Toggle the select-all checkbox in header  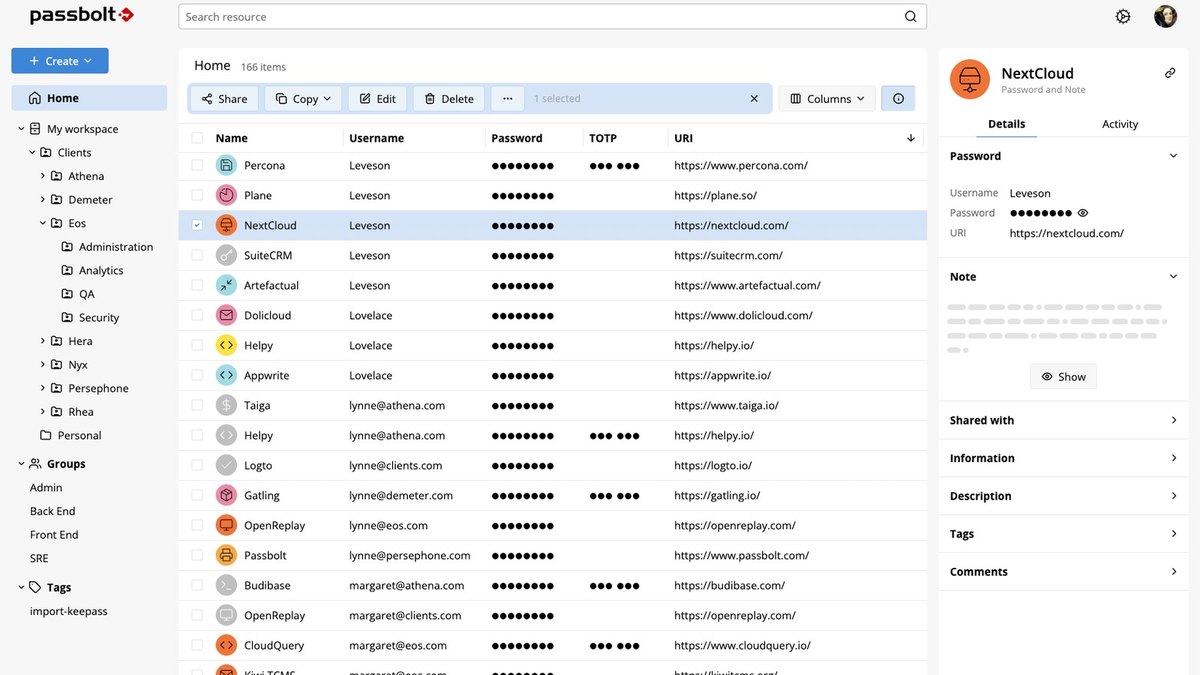click(x=197, y=138)
